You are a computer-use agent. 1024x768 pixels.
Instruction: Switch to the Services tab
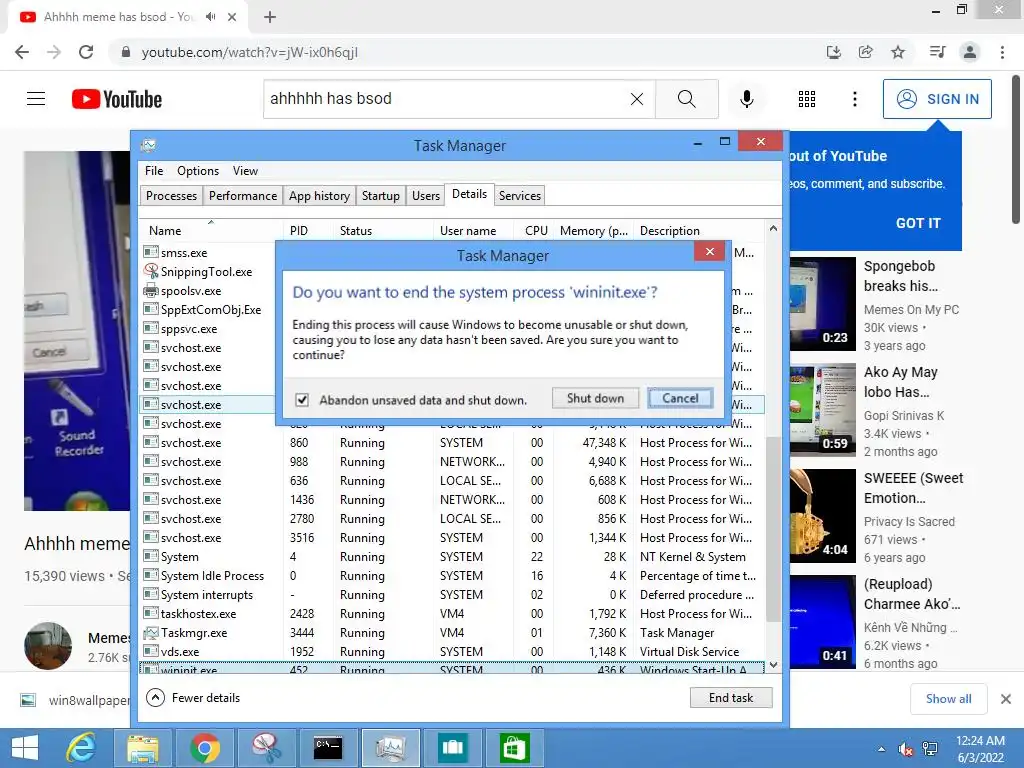(520, 196)
